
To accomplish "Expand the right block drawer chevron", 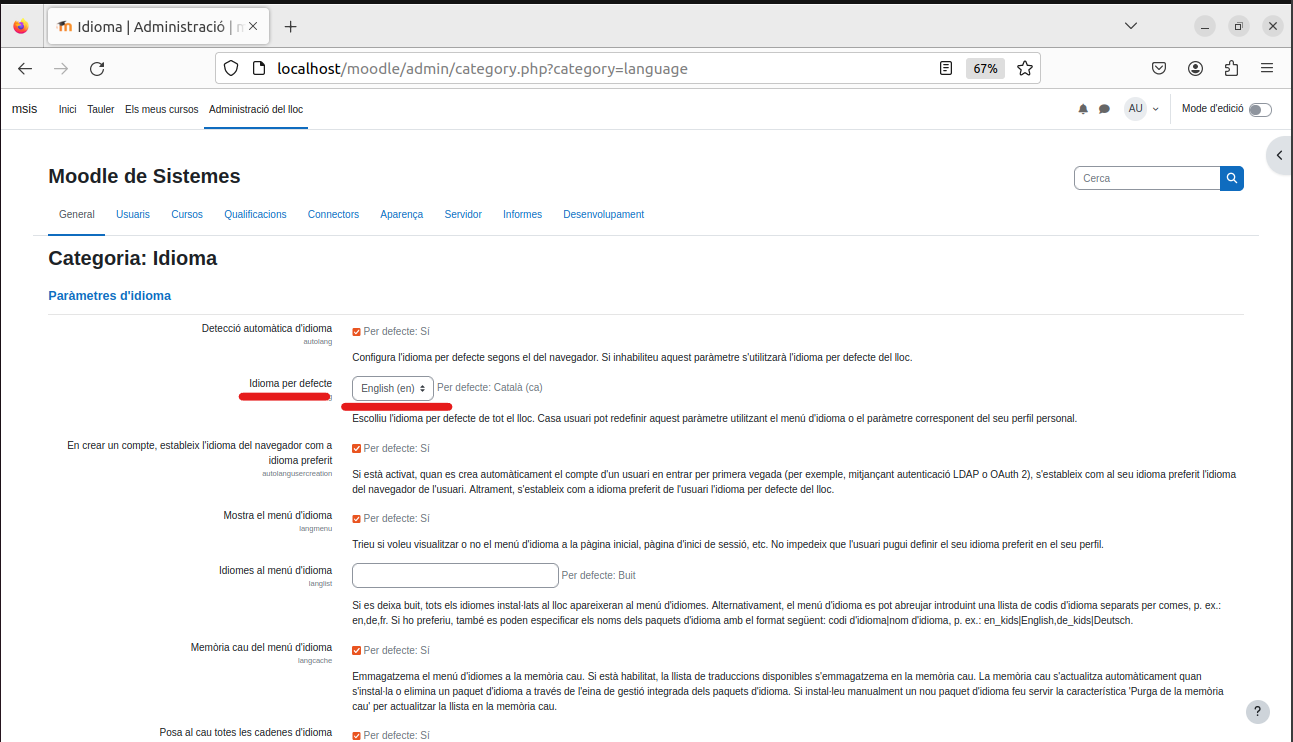I will point(1278,155).
